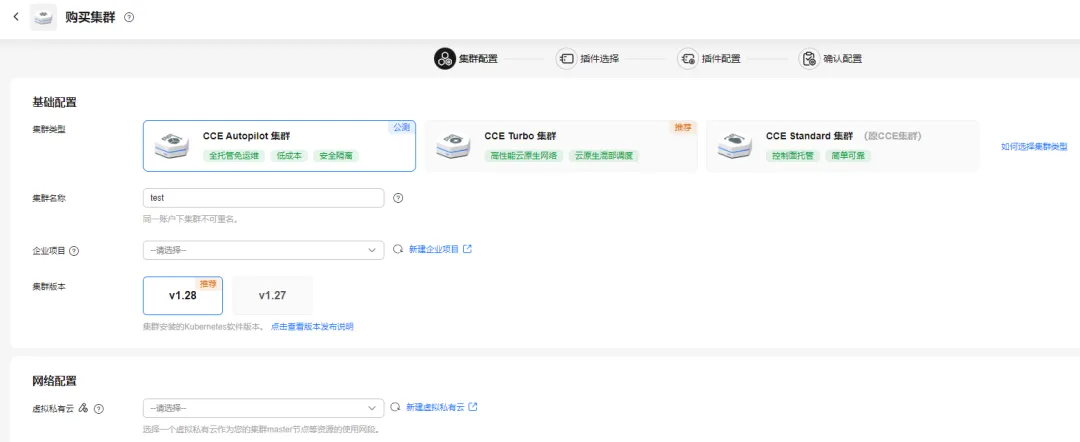Viewport: 1080px width, 442px height.
Task: Go to the 插件选择 step label
Action: tap(600, 59)
